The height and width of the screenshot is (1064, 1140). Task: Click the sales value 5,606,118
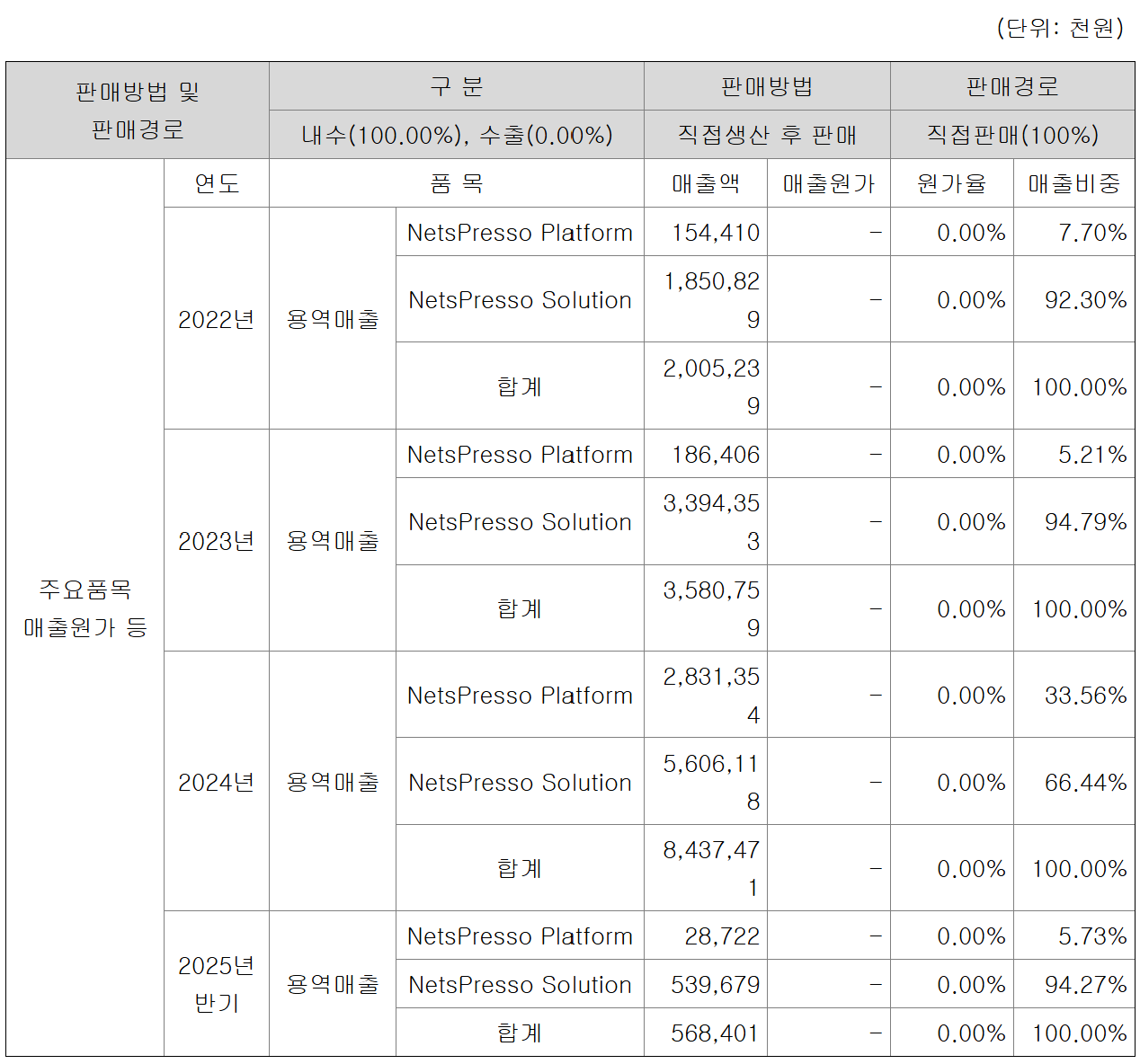click(706, 782)
